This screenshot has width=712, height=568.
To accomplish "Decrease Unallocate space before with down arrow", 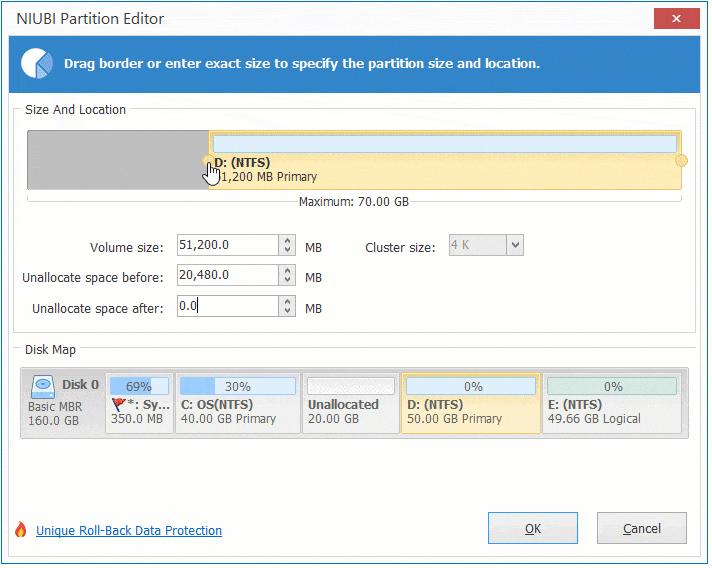I will pos(288,281).
